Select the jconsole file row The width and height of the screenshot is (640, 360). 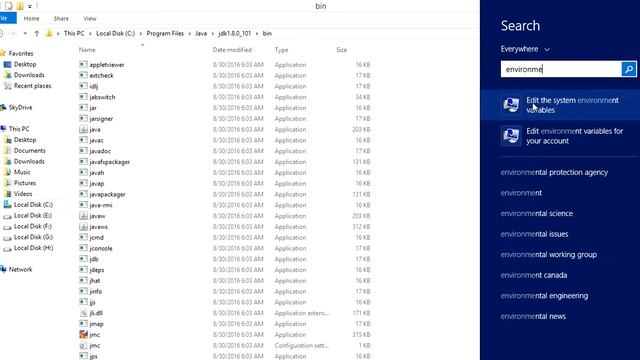[x=224, y=248]
